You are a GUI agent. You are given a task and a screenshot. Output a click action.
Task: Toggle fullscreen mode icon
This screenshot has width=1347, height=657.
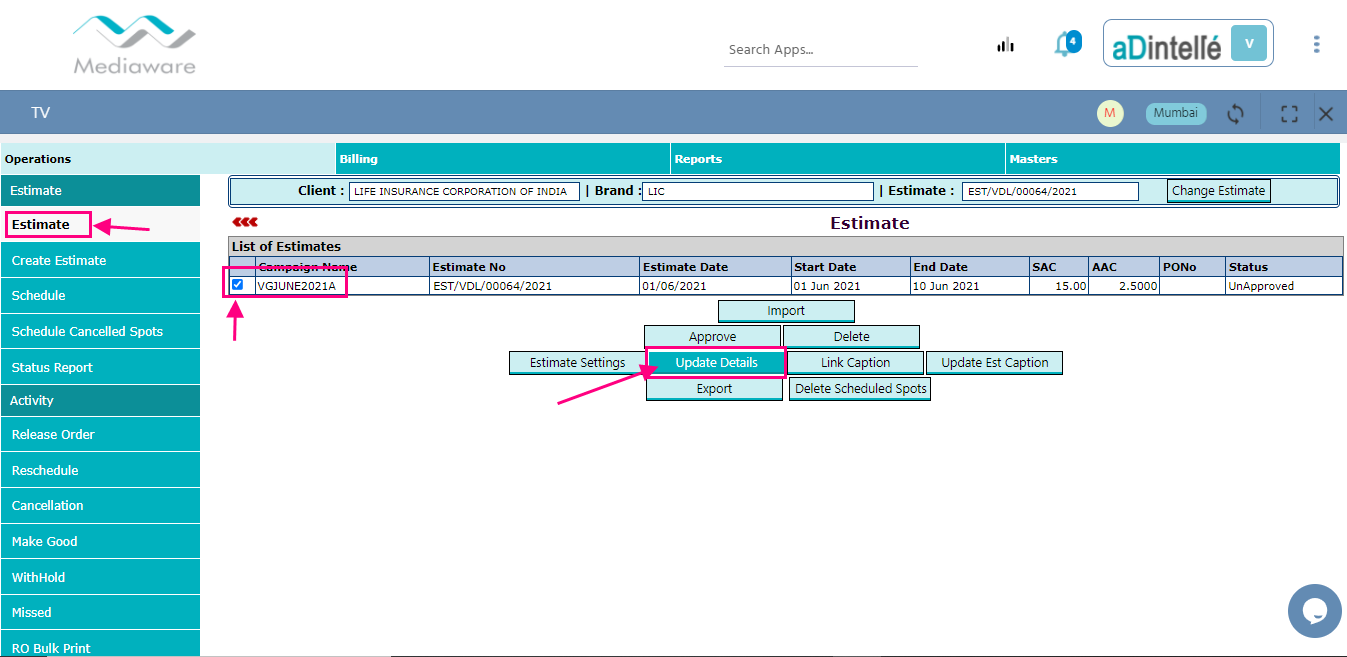pyautogui.click(x=1289, y=114)
